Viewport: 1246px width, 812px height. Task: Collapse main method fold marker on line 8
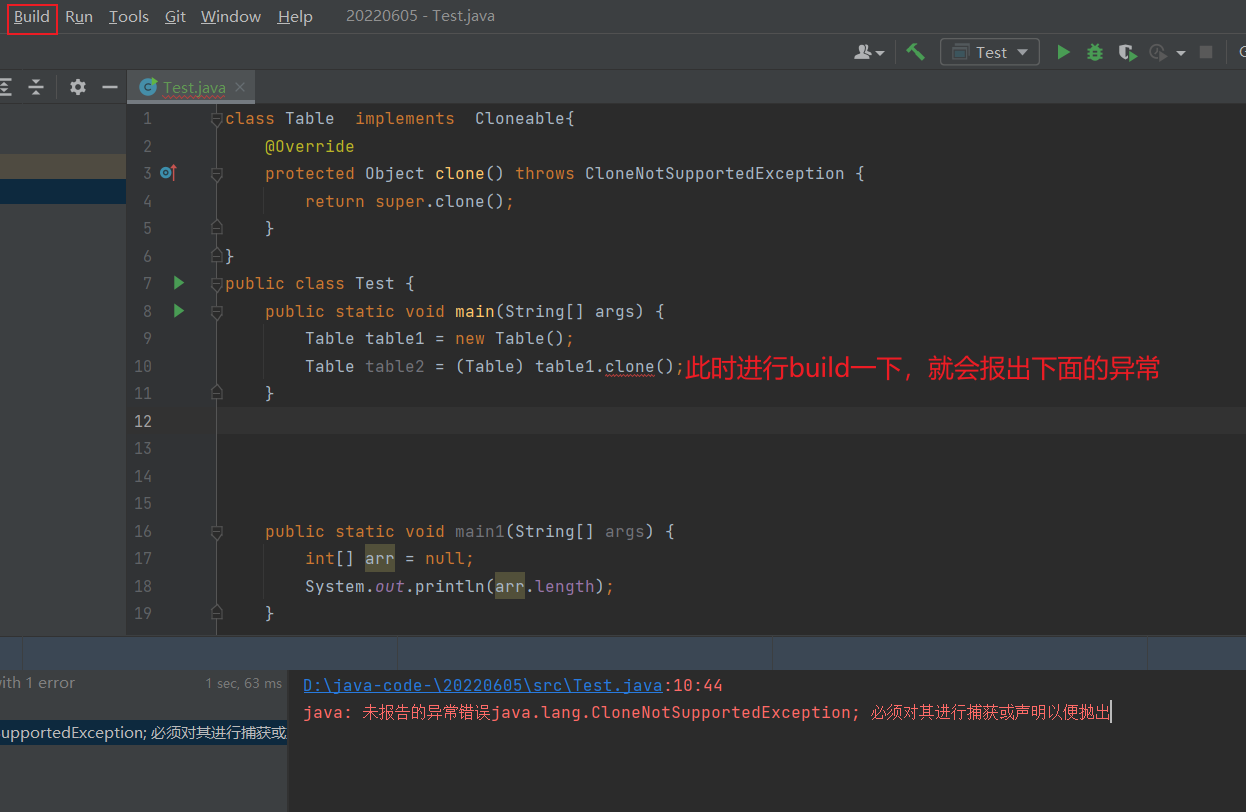coord(216,311)
